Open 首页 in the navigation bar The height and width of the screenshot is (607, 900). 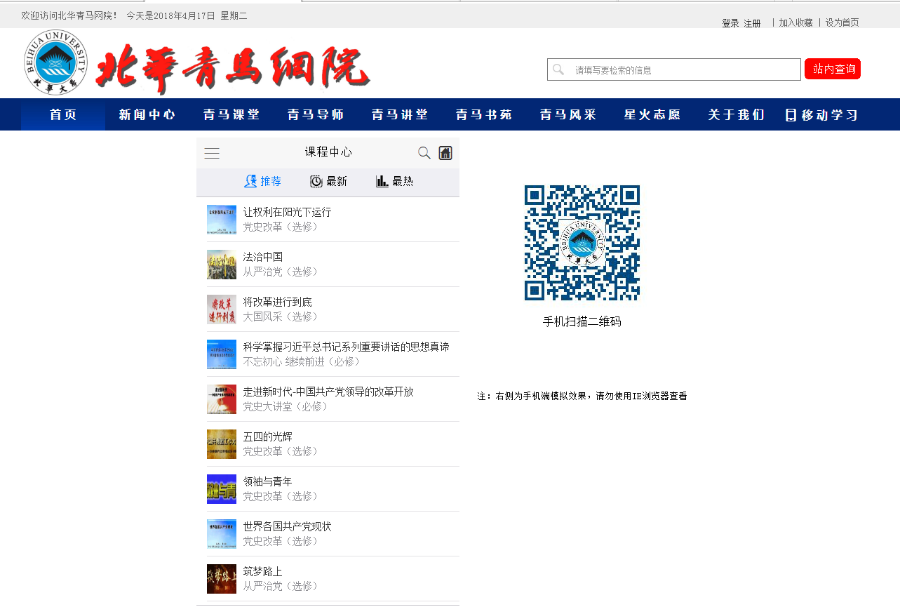pyautogui.click(x=63, y=115)
